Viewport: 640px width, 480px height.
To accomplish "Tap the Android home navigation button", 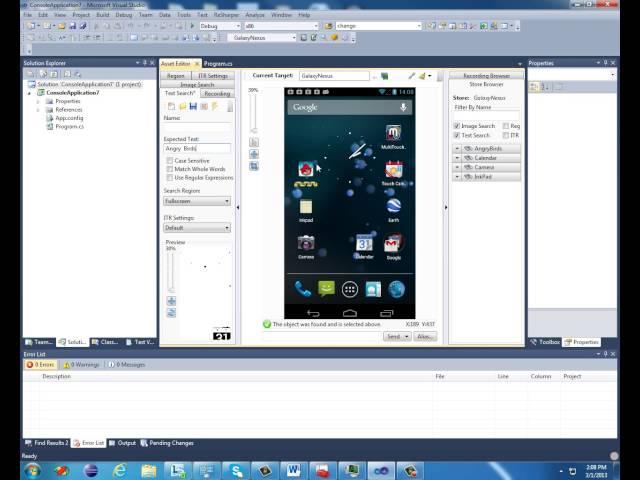I will 349,313.
